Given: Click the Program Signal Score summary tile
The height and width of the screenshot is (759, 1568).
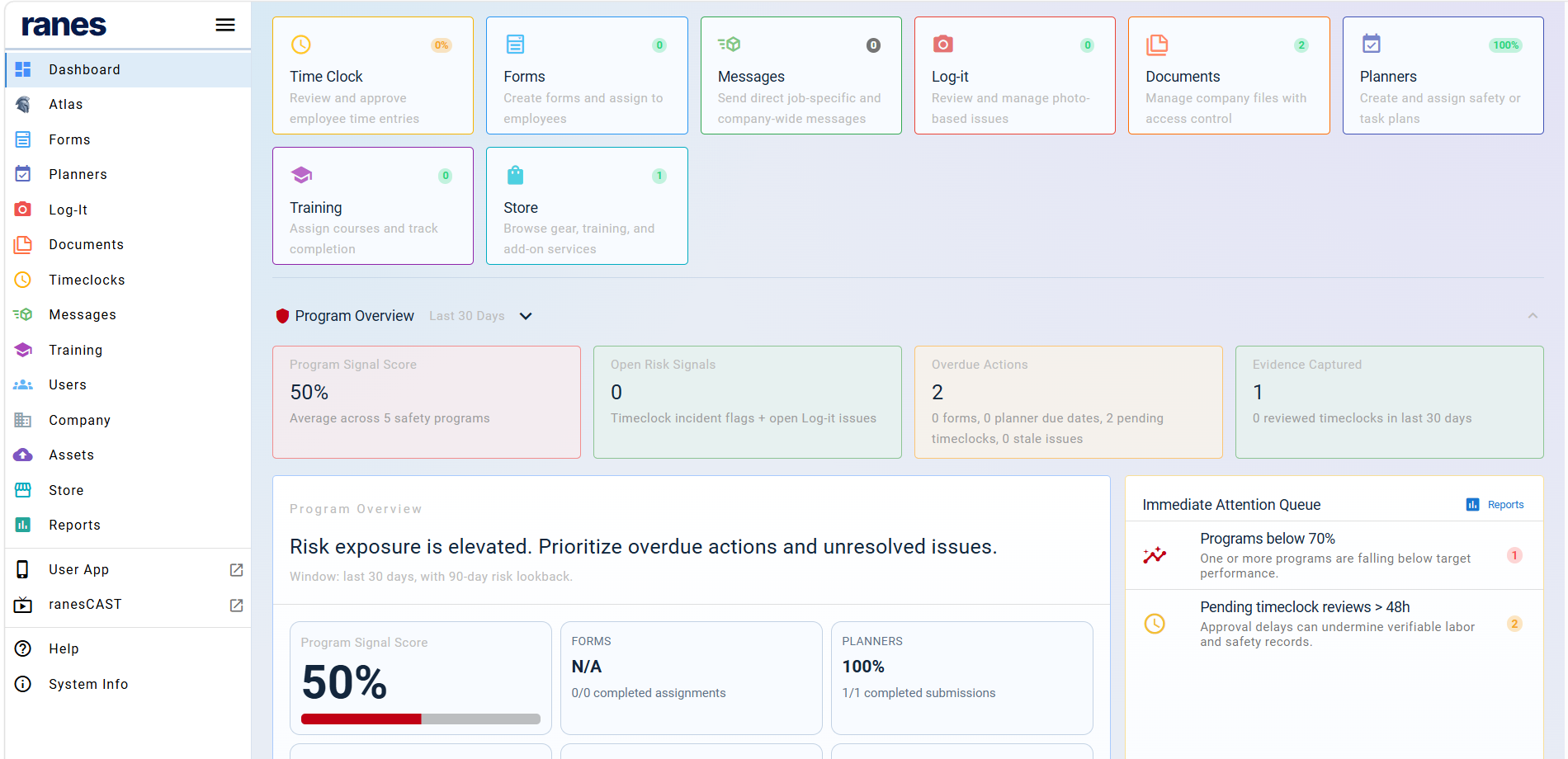Looking at the screenshot, I should point(427,402).
